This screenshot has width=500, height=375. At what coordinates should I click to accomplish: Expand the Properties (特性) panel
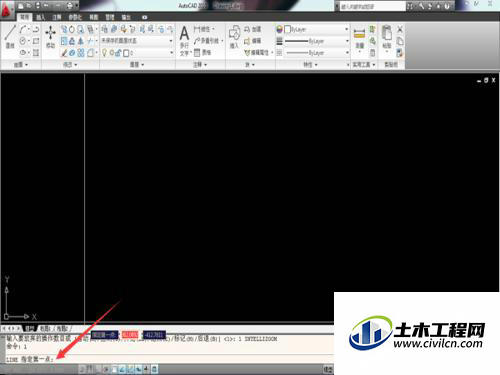[x=311, y=64]
